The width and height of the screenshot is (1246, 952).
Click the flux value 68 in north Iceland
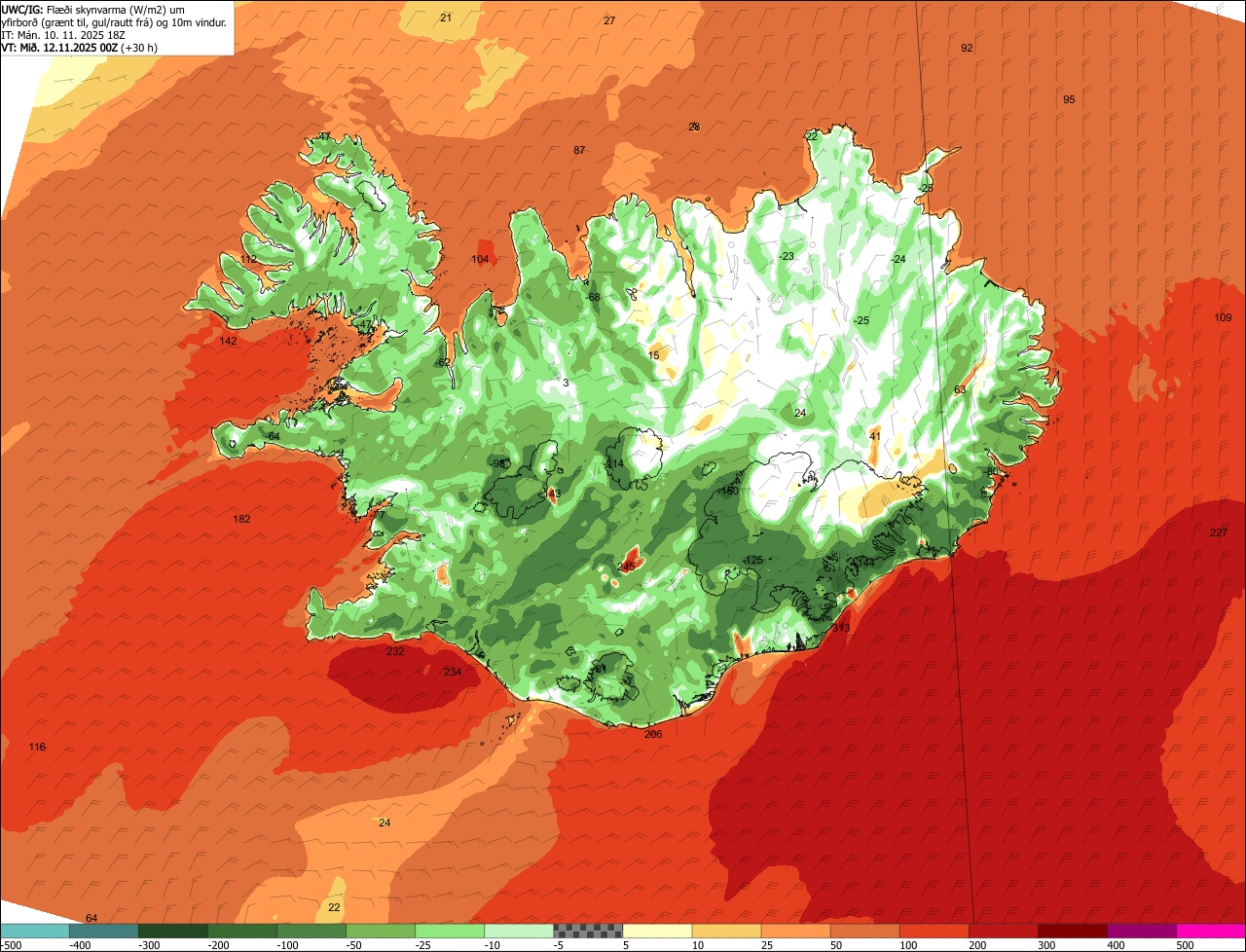pos(594,297)
